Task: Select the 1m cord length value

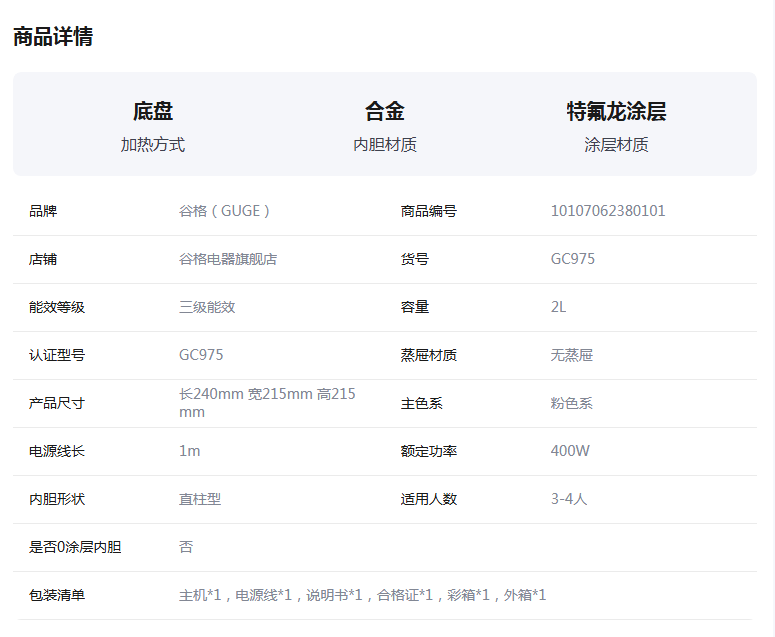Action: pos(190,451)
